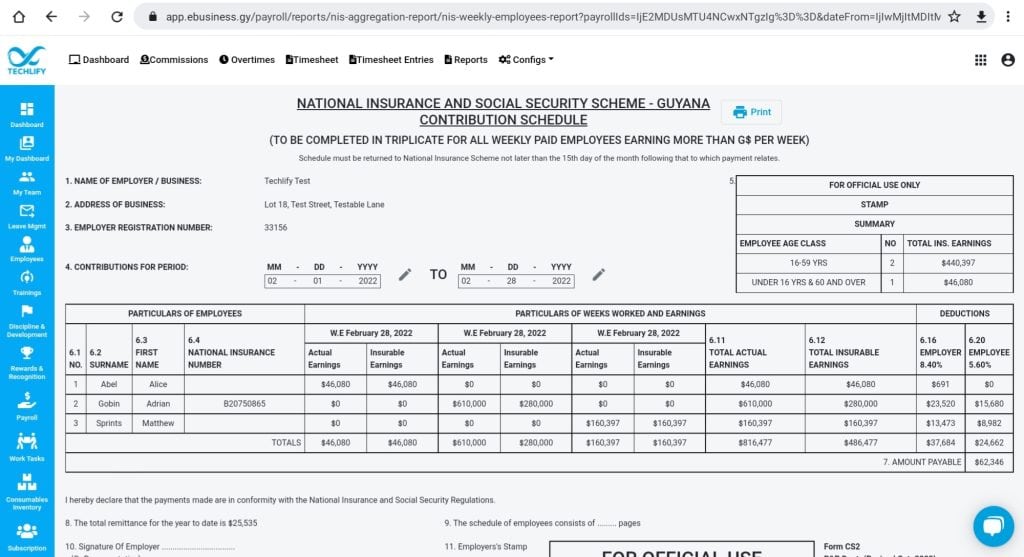Image resolution: width=1024 pixels, height=557 pixels.
Task: Click Gobin's employer deduction $23,520
Action: pos(940,404)
